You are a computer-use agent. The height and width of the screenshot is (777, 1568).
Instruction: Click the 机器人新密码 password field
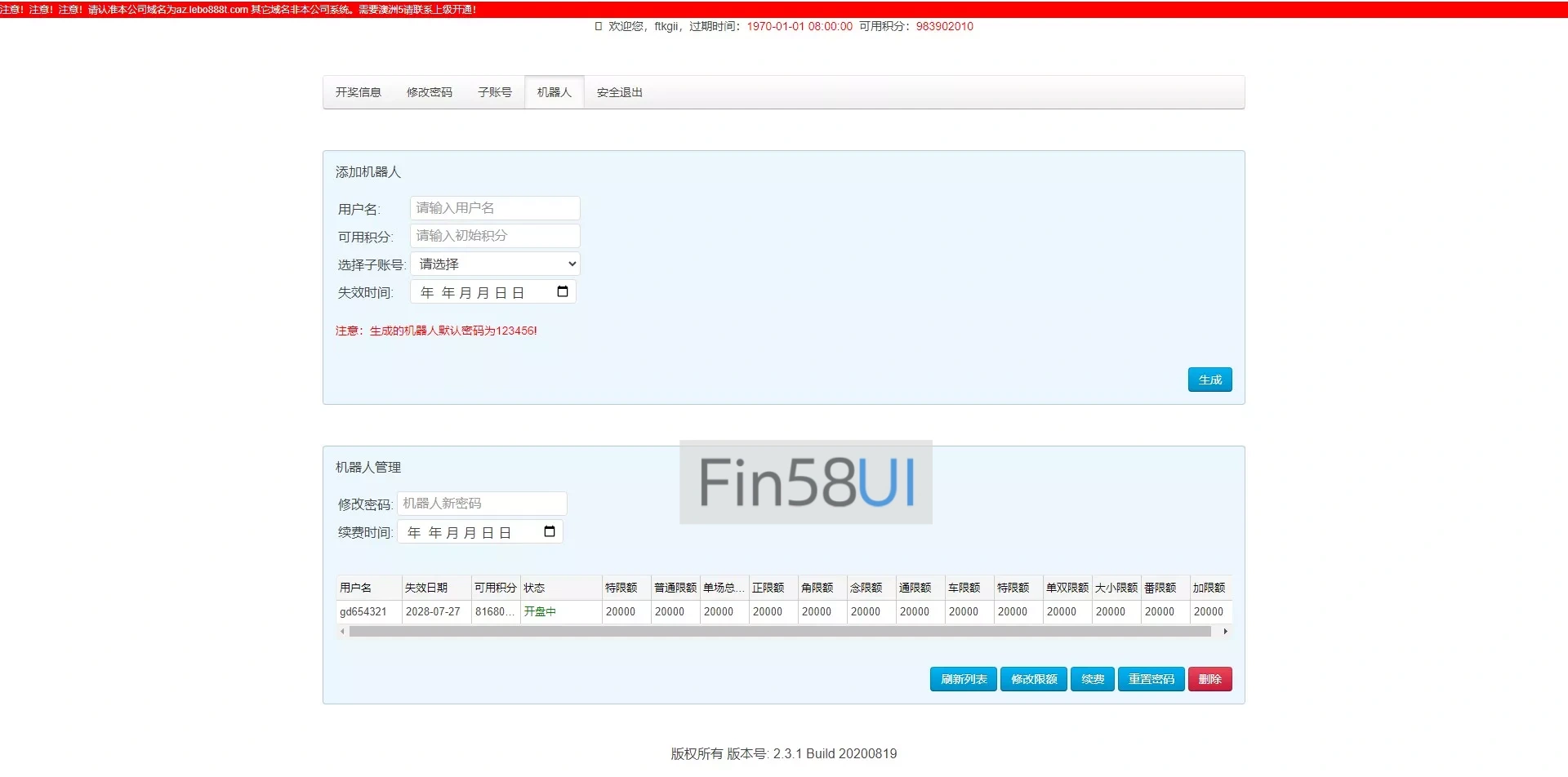(482, 504)
